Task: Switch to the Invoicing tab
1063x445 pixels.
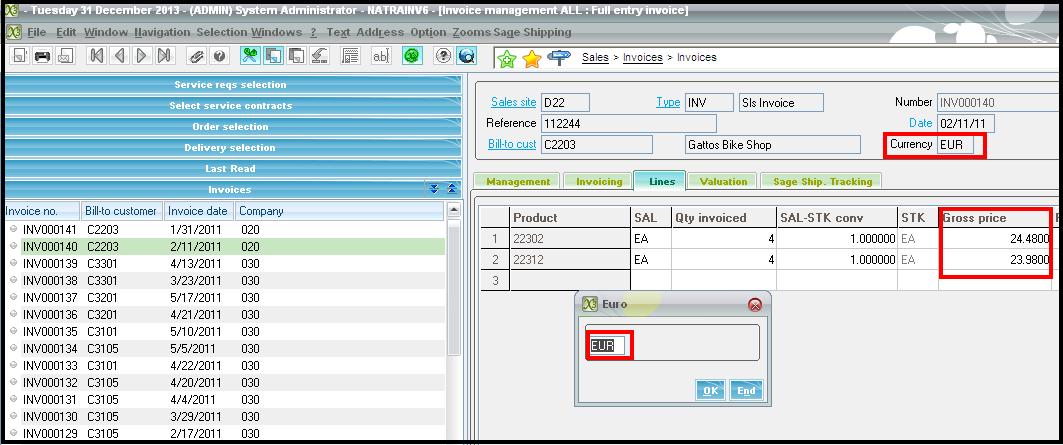Action: pyautogui.click(x=599, y=181)
